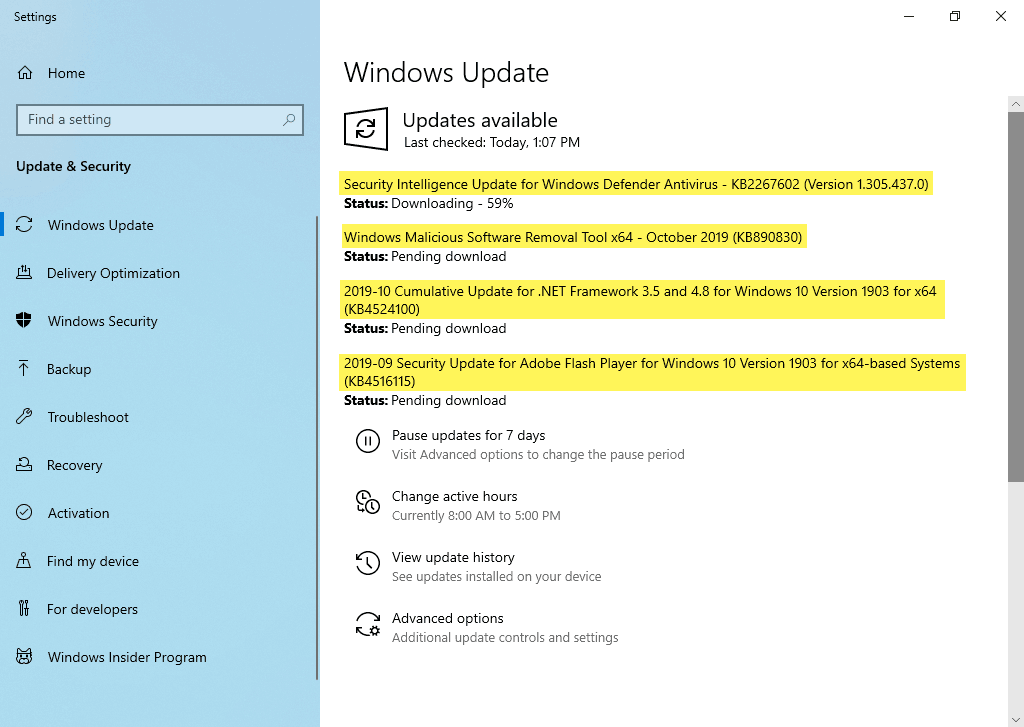The height and width of the screenshot is (727, 1024).
Task: Click the .NET Framework Cumulative Update entry
Action: (x=642, y=300)
